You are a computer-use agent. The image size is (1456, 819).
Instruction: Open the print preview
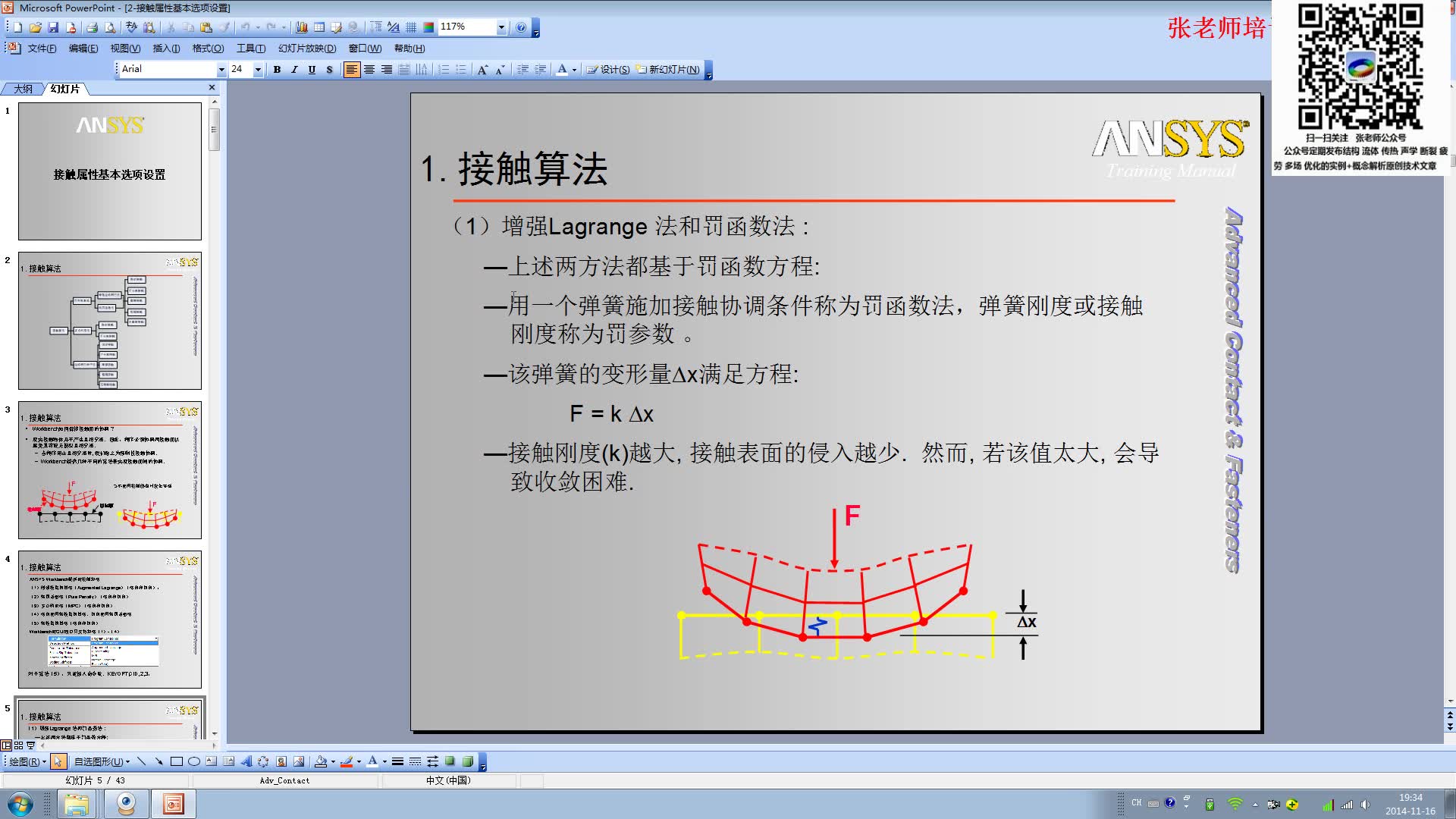[111, 28]
